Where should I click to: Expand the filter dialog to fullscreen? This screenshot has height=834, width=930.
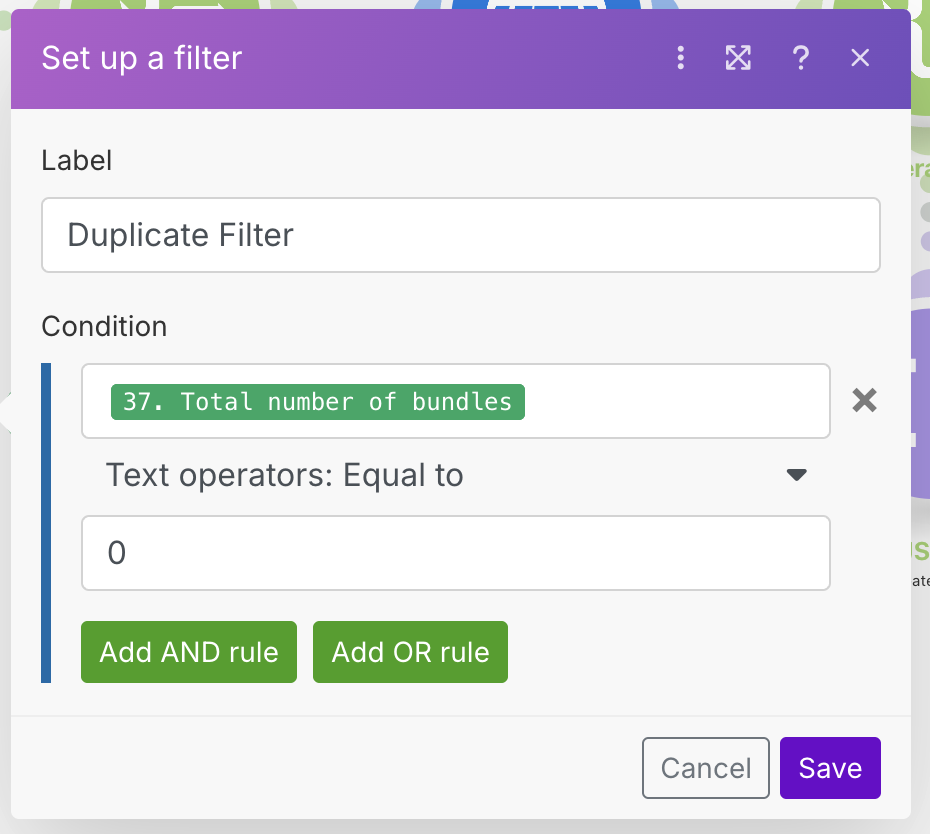(738, 58)
